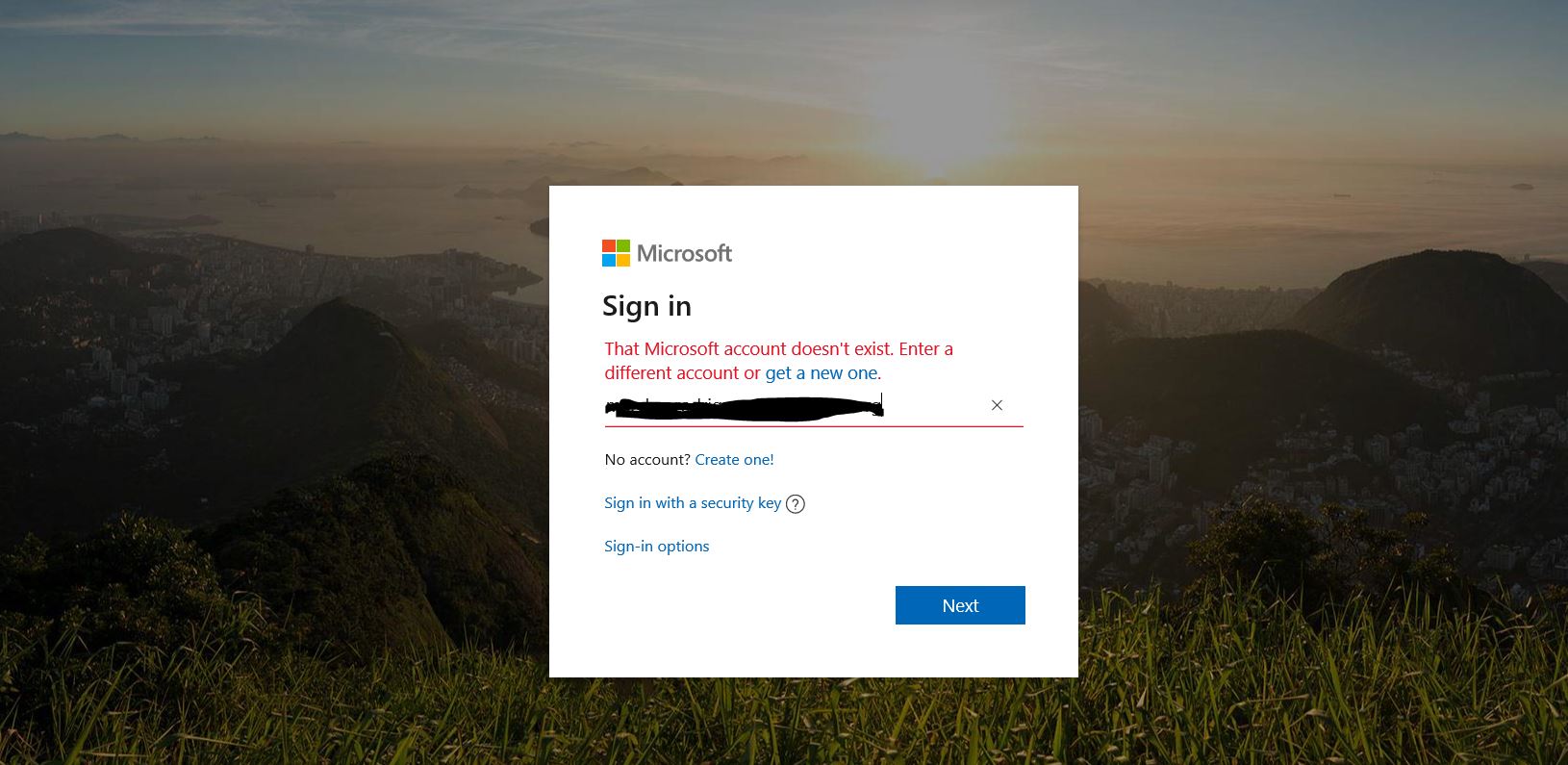Clear the email field with the X icon
This screenshot has width=1568, height=765.
tap(997, 405)
